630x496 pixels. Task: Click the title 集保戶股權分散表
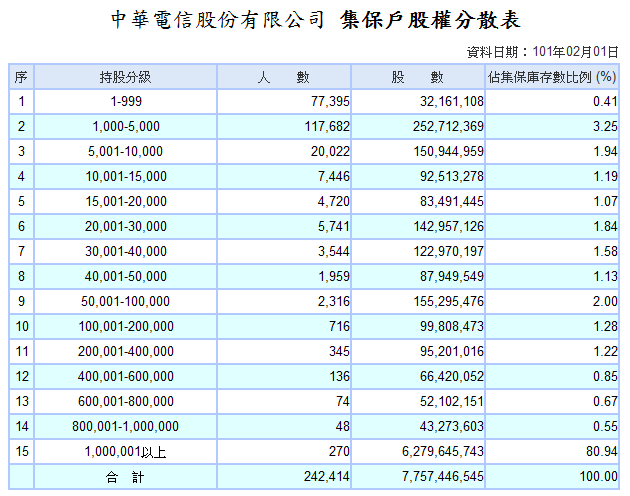pos(430,20)
